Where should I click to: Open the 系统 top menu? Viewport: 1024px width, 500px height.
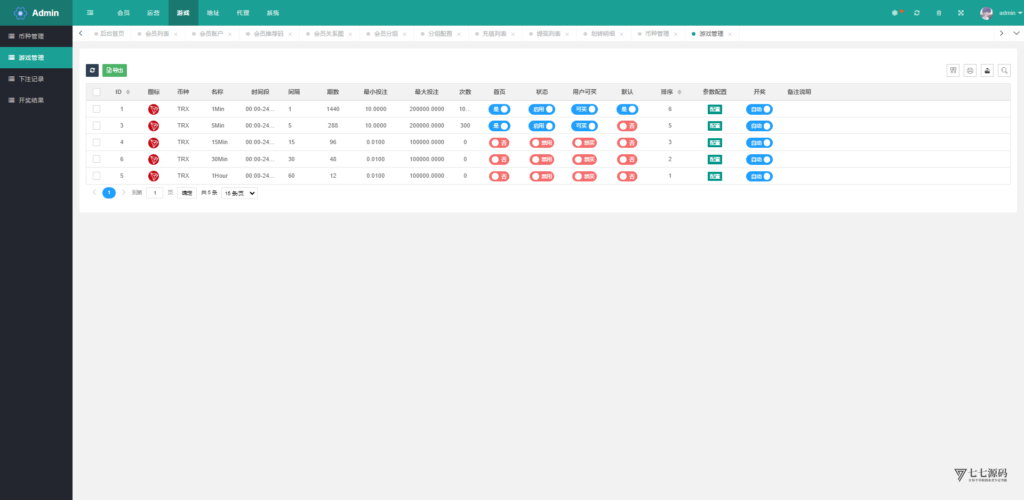[x=273, y=12]
